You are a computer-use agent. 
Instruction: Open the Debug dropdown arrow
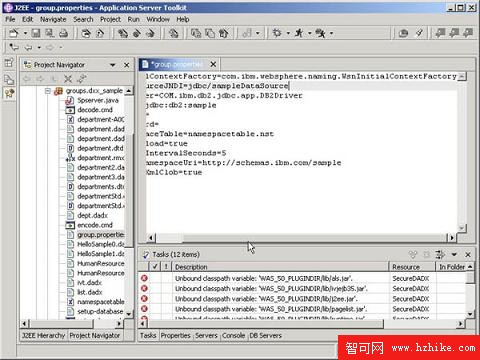tap(288, 33)
